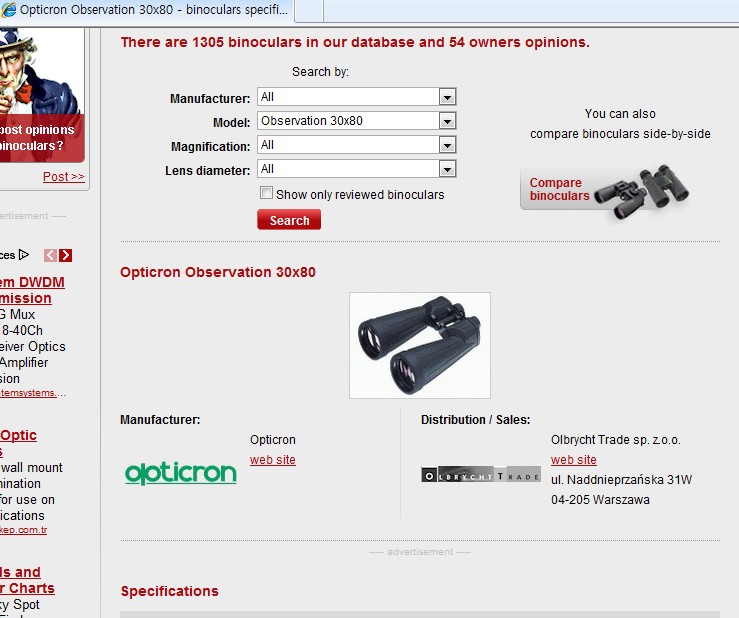This screenshot has width=739, height=618.
Task: Click the previous ad arrow icon
Action: tap(50, 255)
